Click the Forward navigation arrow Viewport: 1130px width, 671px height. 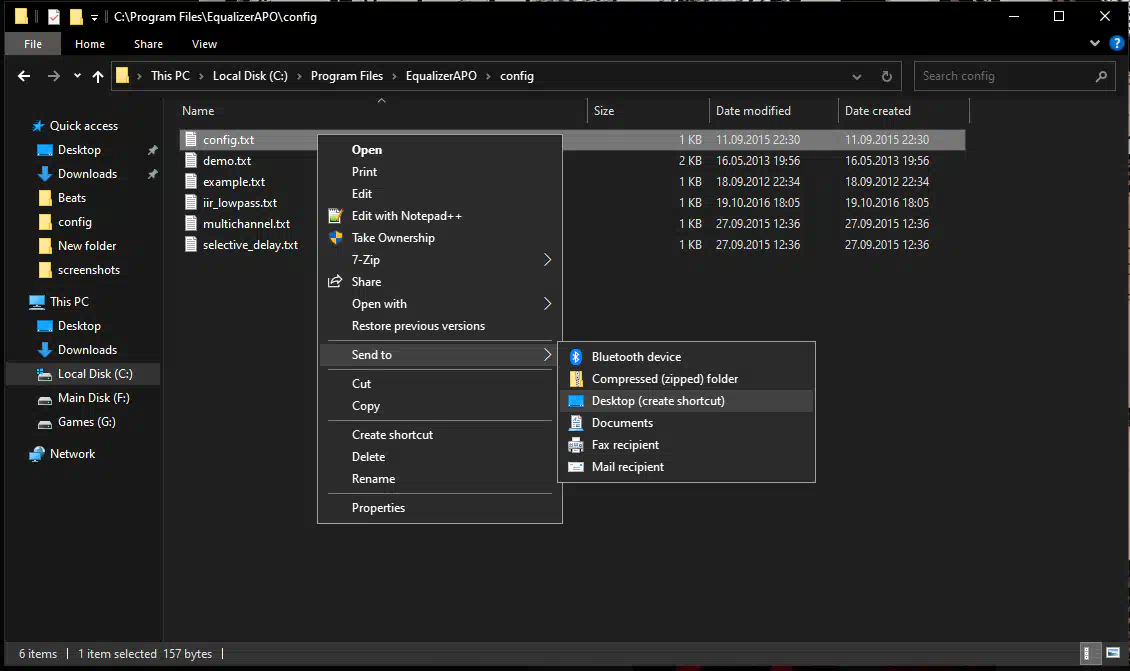(54, 76)
